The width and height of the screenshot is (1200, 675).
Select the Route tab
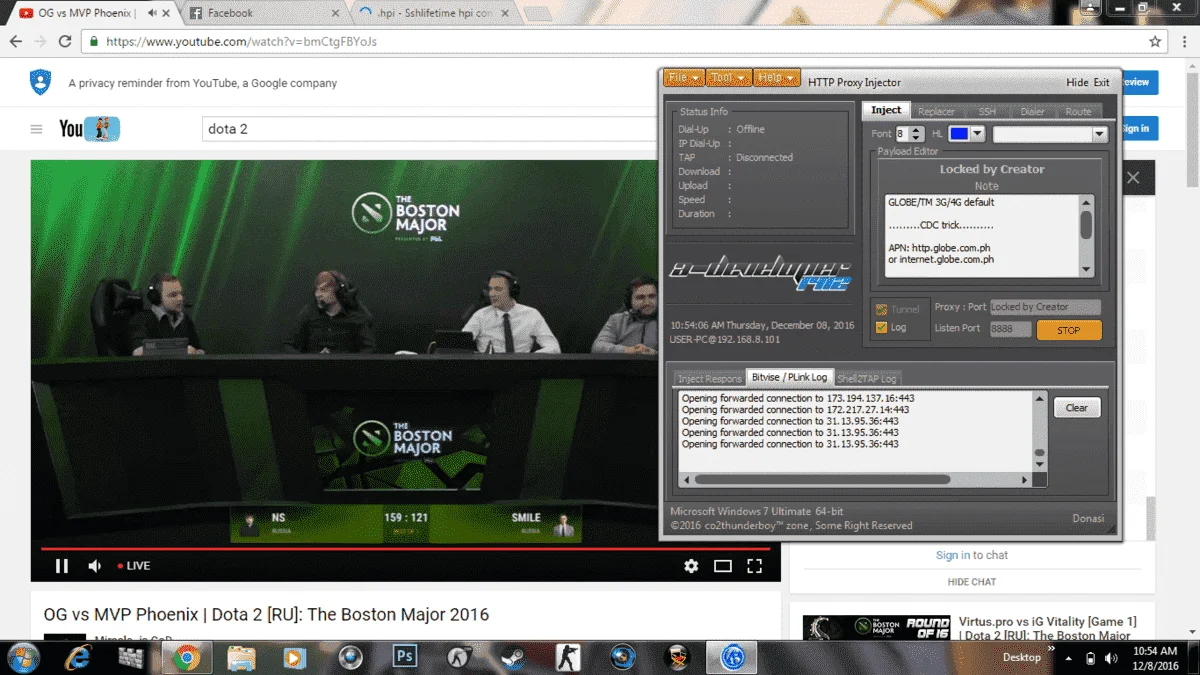pyautogui.click(x=1078, y=111)
